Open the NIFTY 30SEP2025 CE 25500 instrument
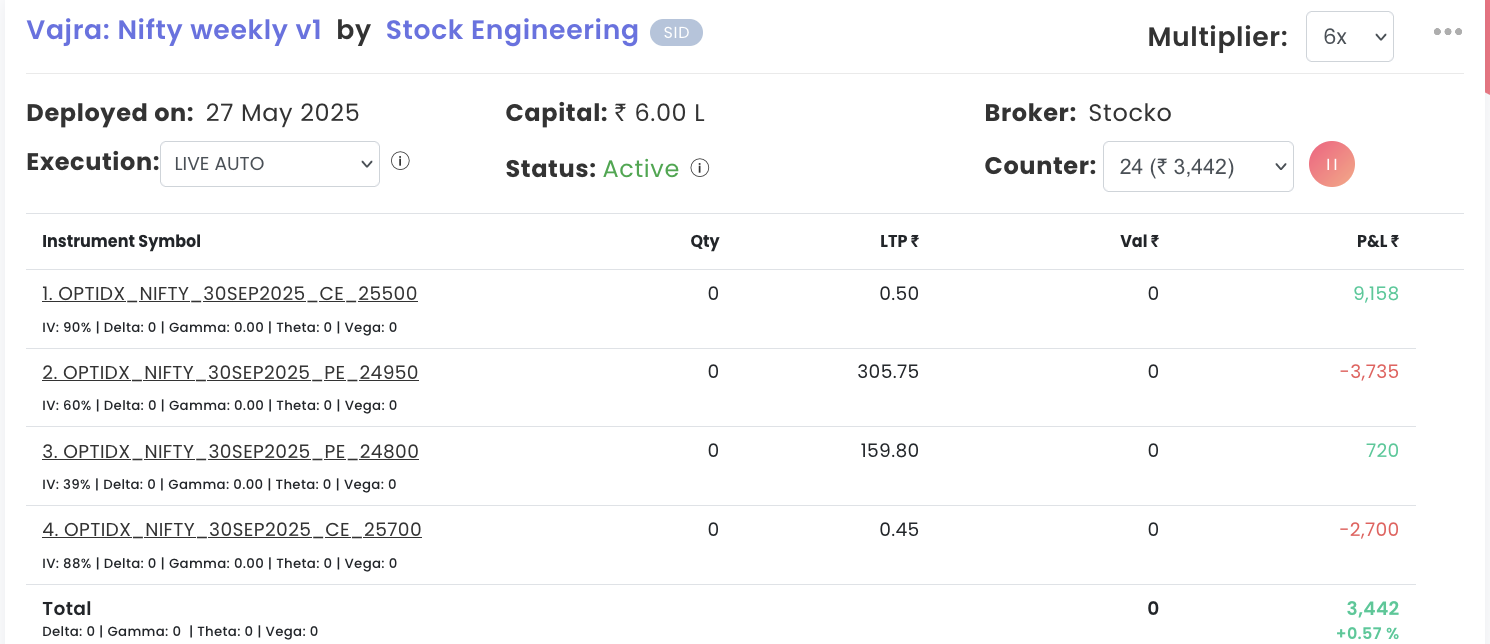This screenshot has width=1490, height=644. coord(230,294)
